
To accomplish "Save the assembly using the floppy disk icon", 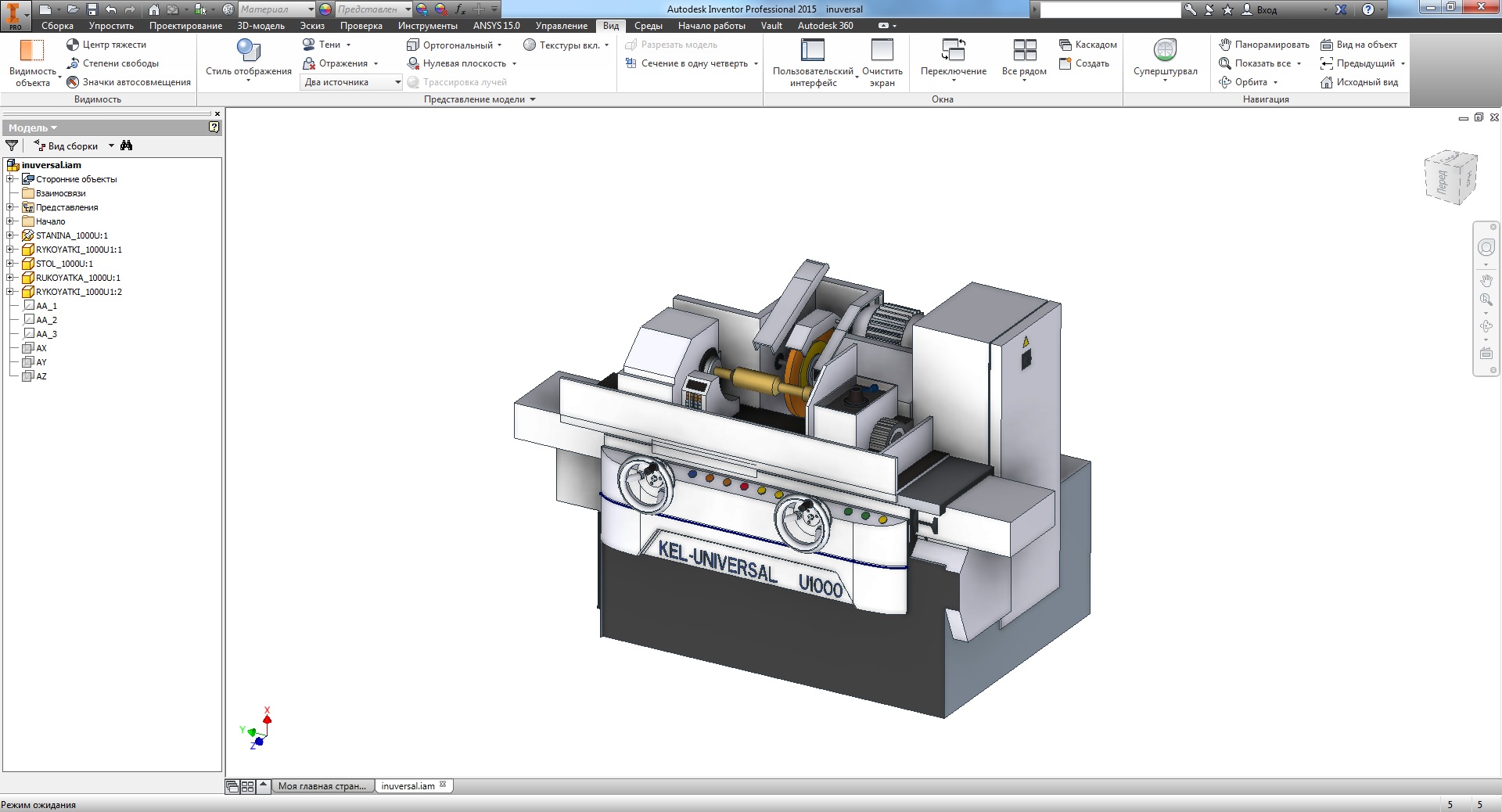I will (x=92, y=9).
